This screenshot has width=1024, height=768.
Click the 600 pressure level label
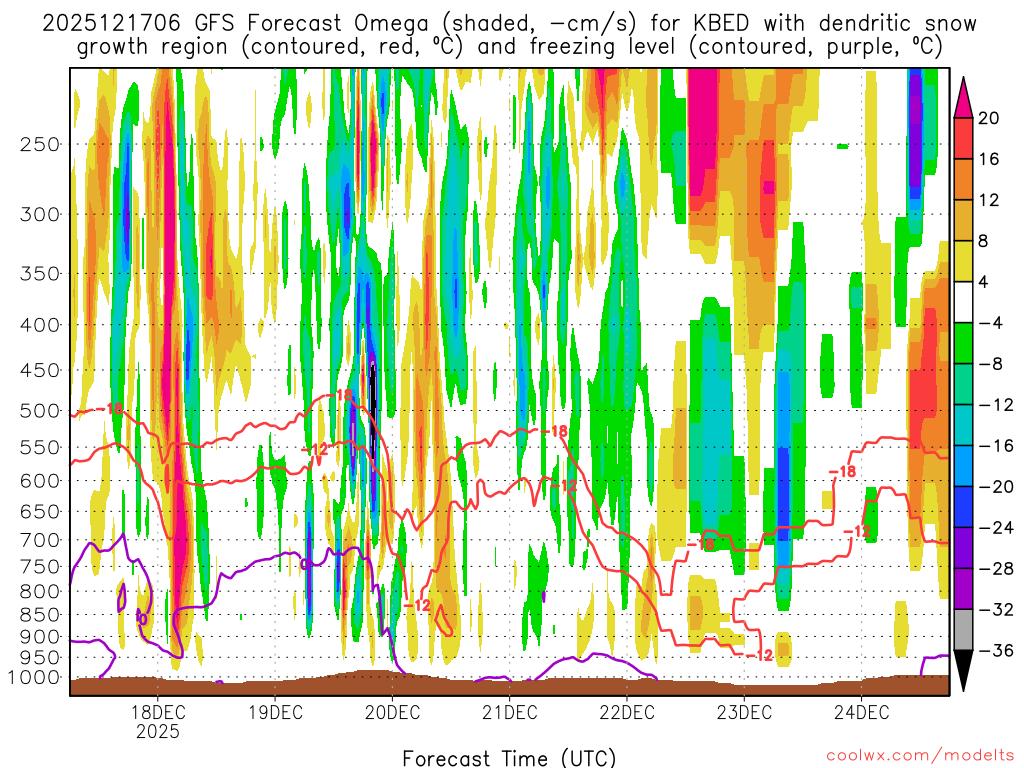(40, 481)
